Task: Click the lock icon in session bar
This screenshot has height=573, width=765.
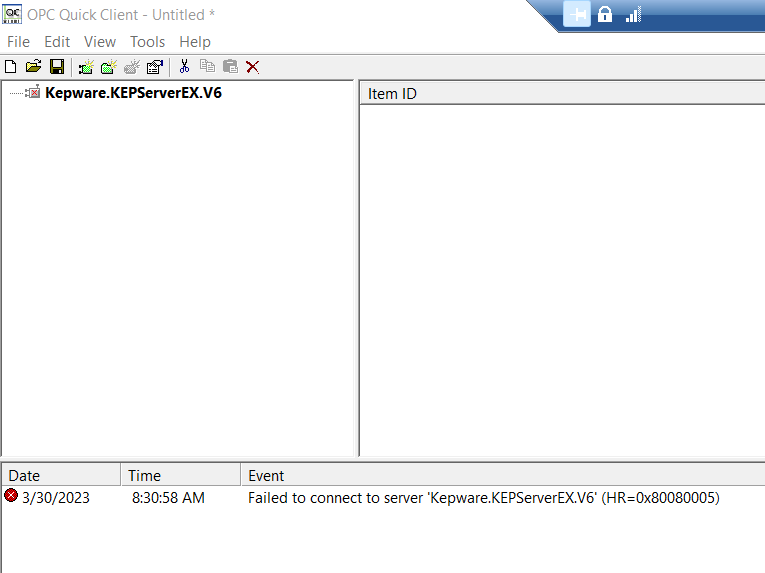Action: click(x=605, y=14)
